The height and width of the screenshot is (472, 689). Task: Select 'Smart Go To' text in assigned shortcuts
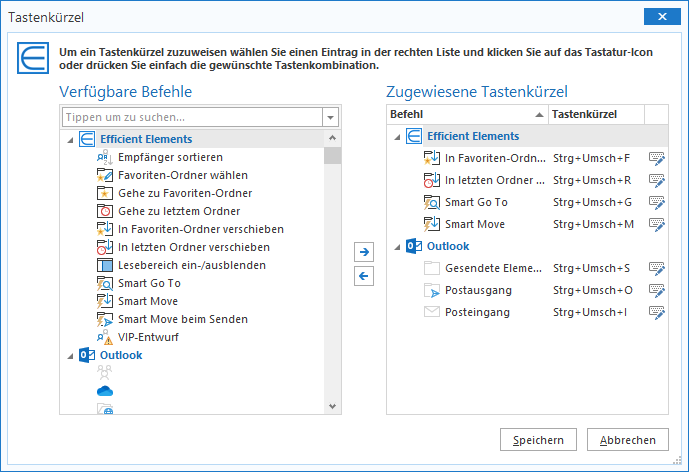coord(476,202)
